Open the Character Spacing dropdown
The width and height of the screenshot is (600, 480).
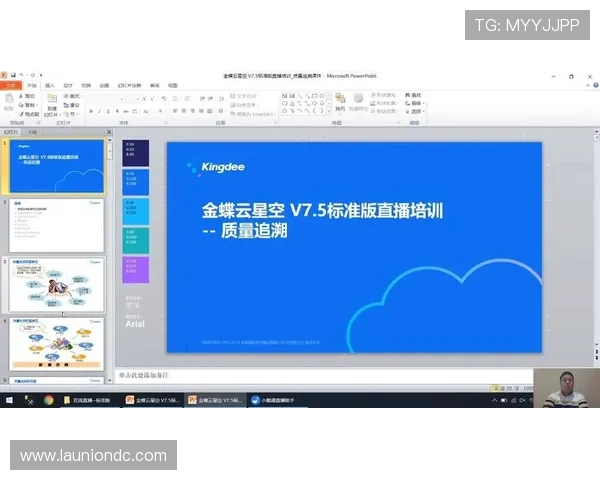point(135,111)
